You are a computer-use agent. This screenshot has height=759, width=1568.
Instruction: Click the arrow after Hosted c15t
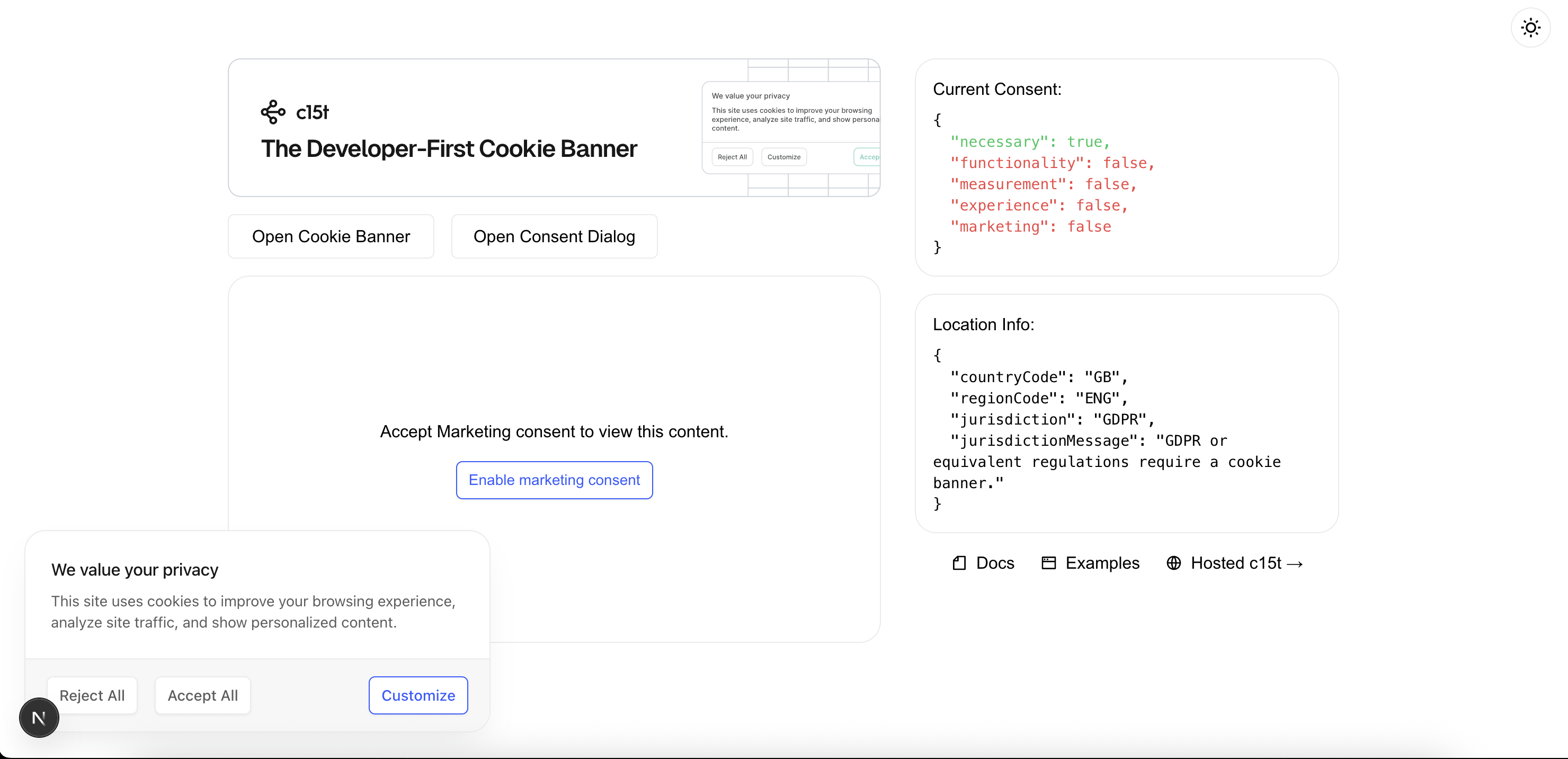[1295, 564]
